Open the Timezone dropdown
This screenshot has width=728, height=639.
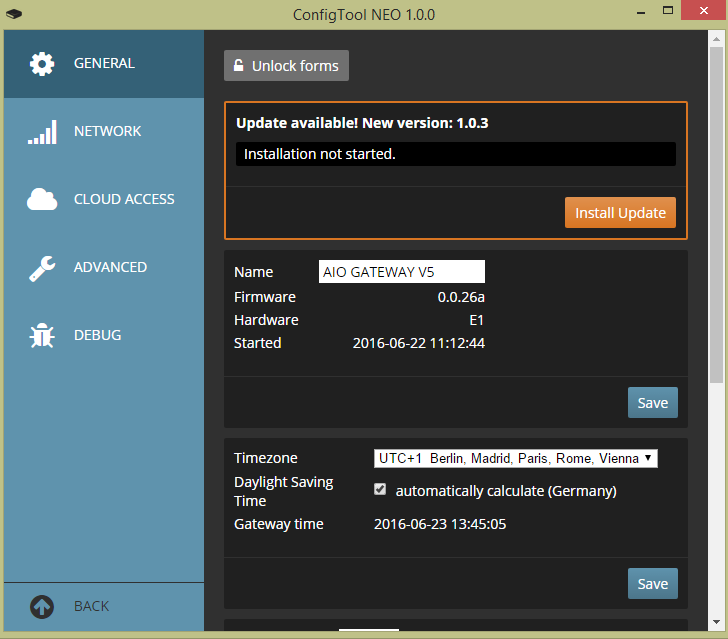point(516,458)
